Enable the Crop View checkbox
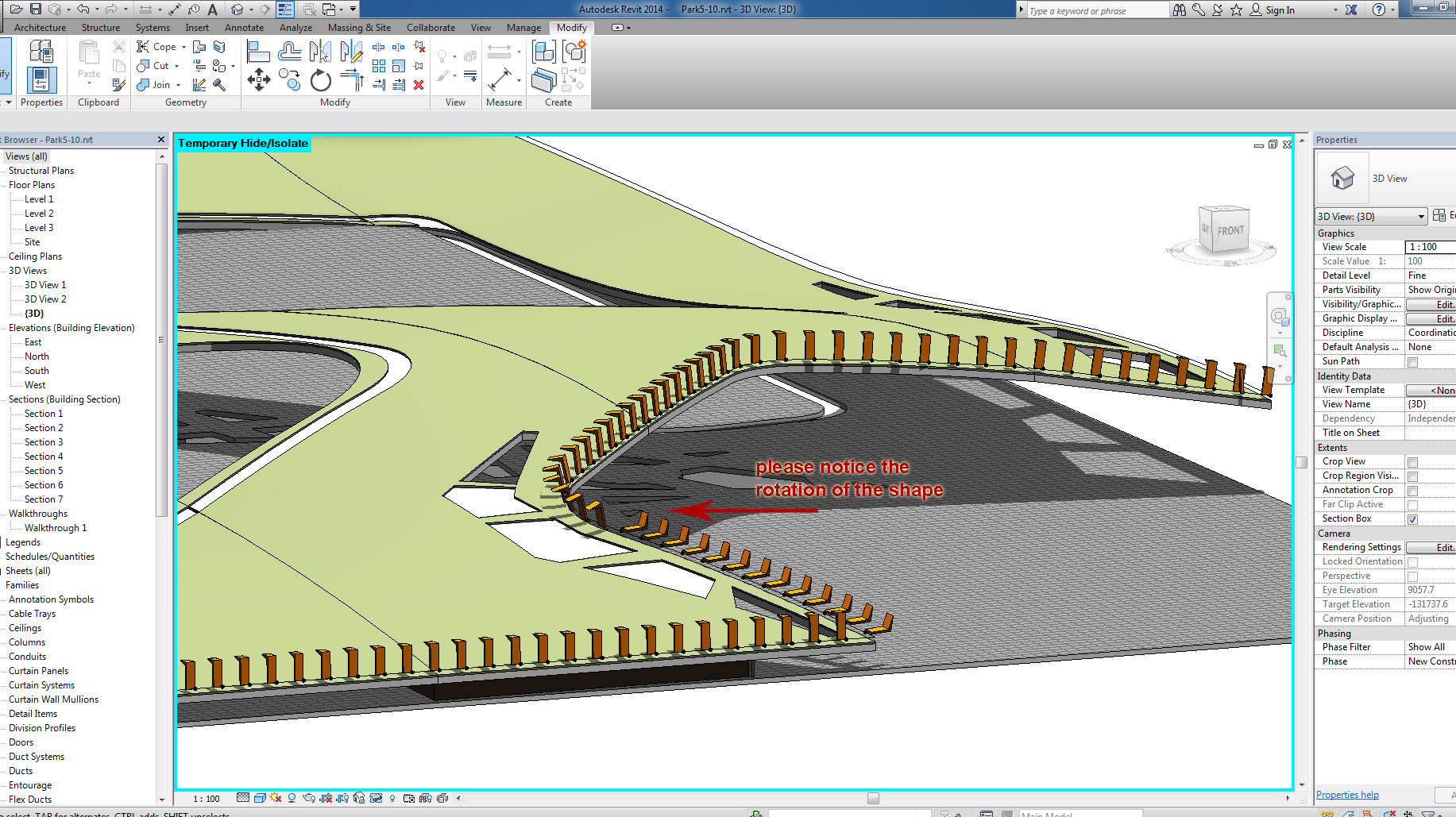The image size is (1456, 817). [1412, 462]
